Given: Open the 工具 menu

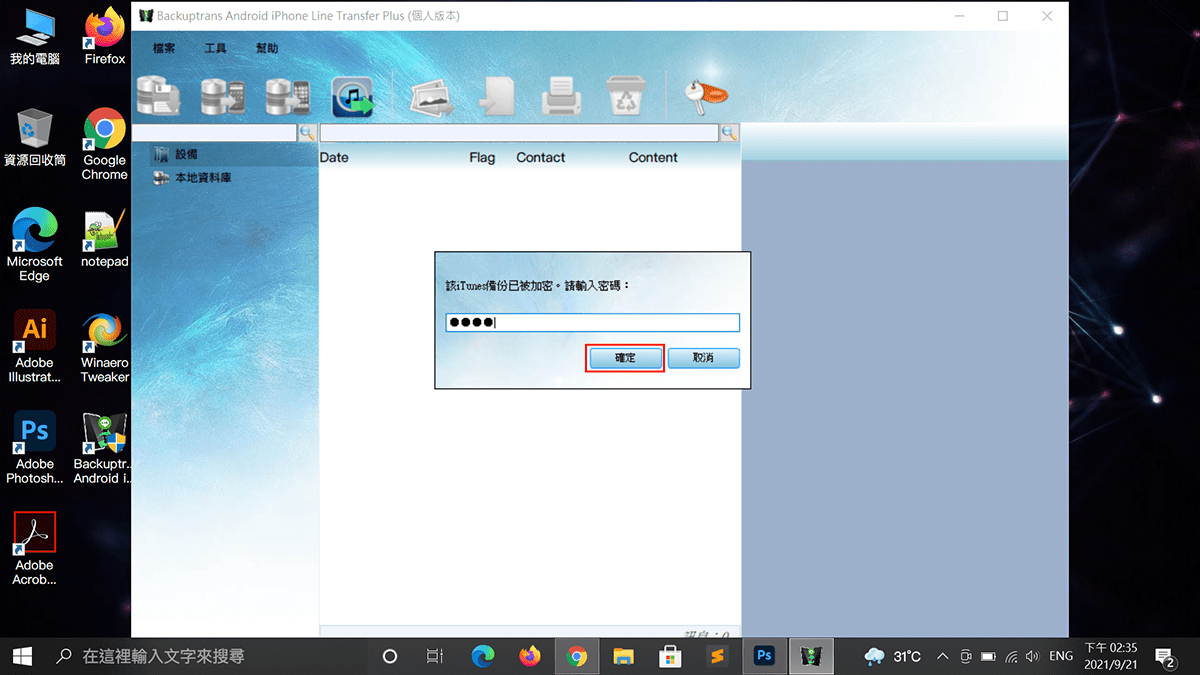Looking at the screenshot, I should (x=216, y=48).
